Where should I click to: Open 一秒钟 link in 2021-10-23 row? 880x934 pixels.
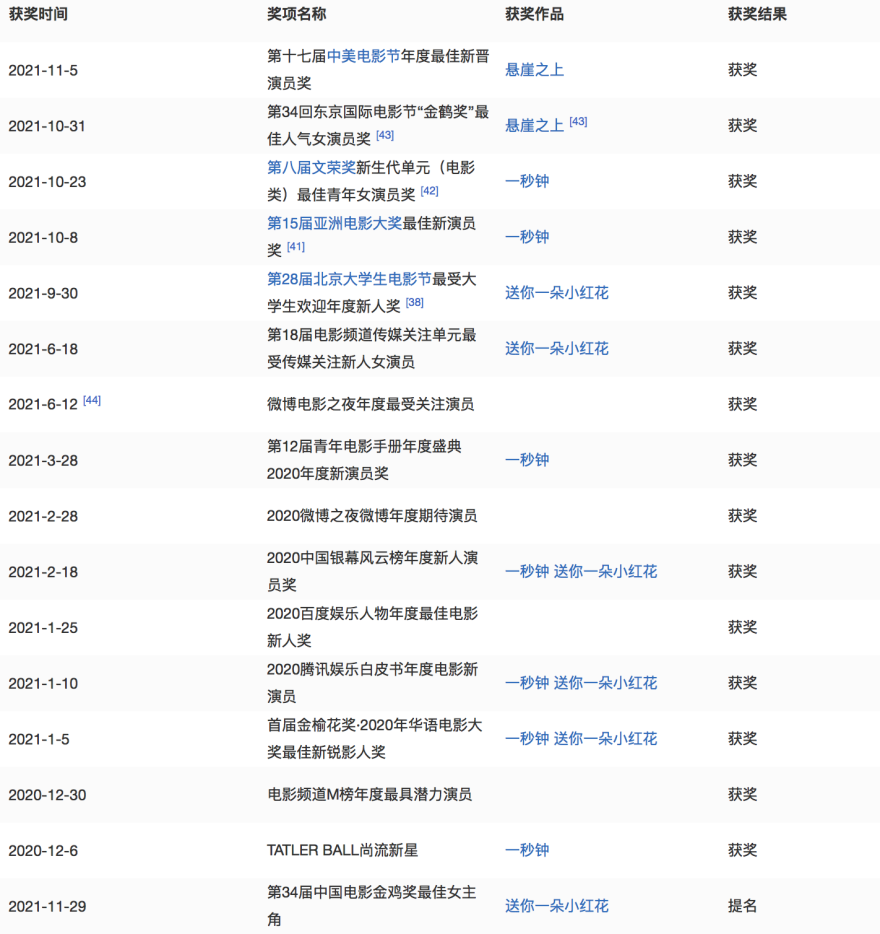coord(527,181)
